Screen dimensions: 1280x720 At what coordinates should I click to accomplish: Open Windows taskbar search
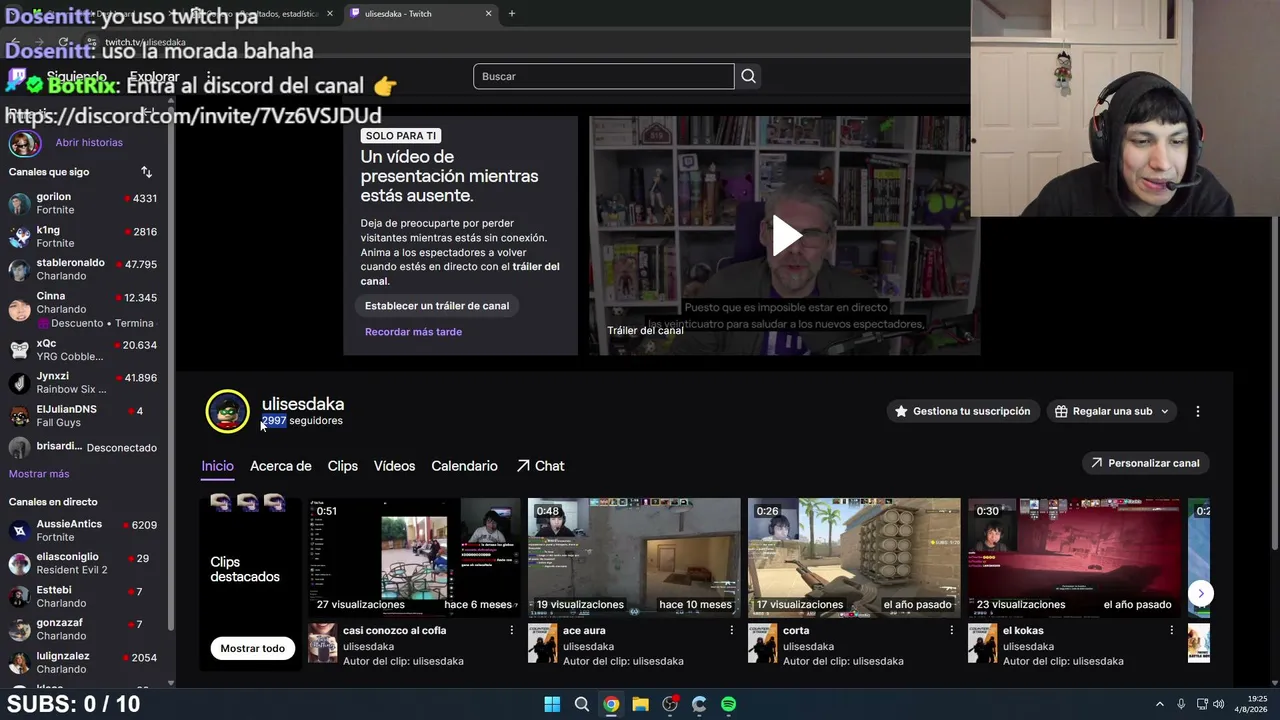pos(581,704)
